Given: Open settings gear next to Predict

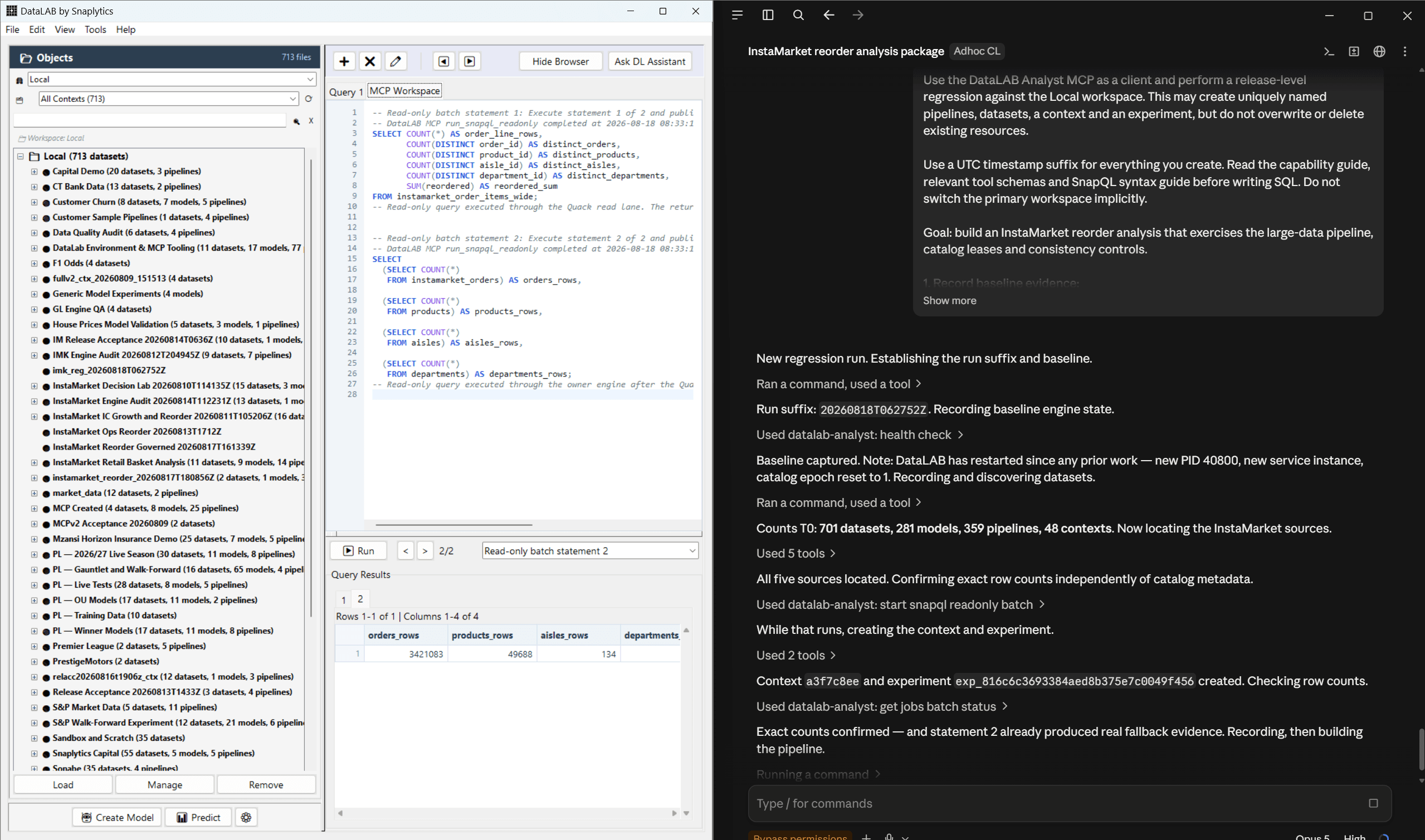Looking at the screenshot, I should coord(246,817).
